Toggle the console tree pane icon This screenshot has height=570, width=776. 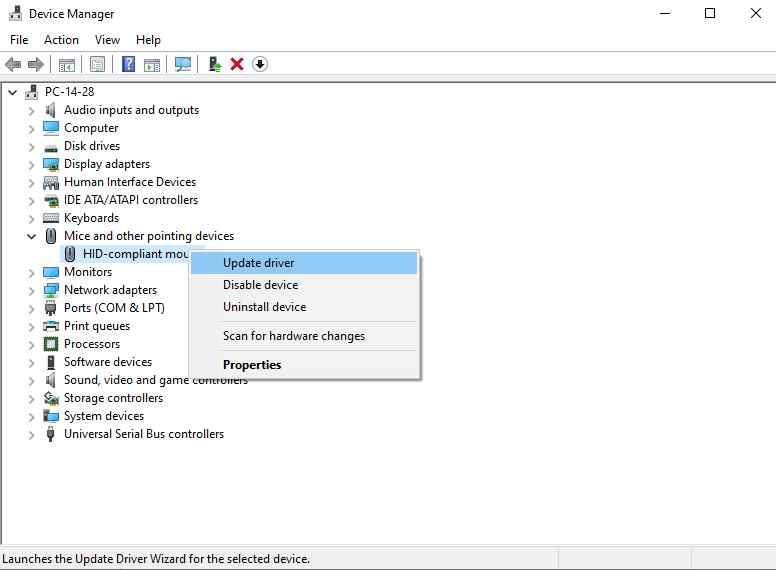(67, 64)
